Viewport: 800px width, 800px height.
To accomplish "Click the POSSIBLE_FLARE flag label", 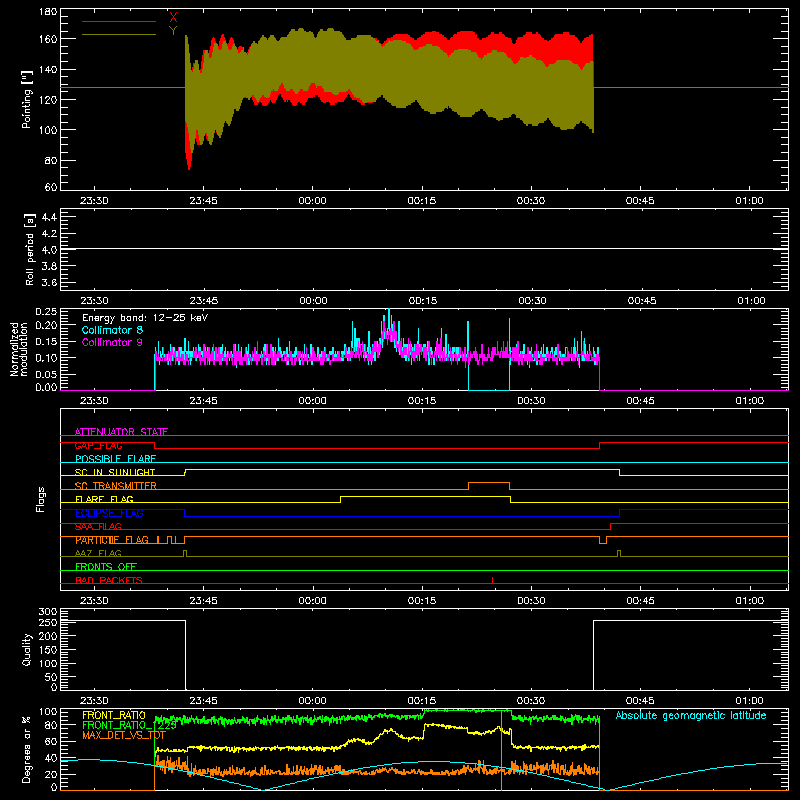I will 115,459.
